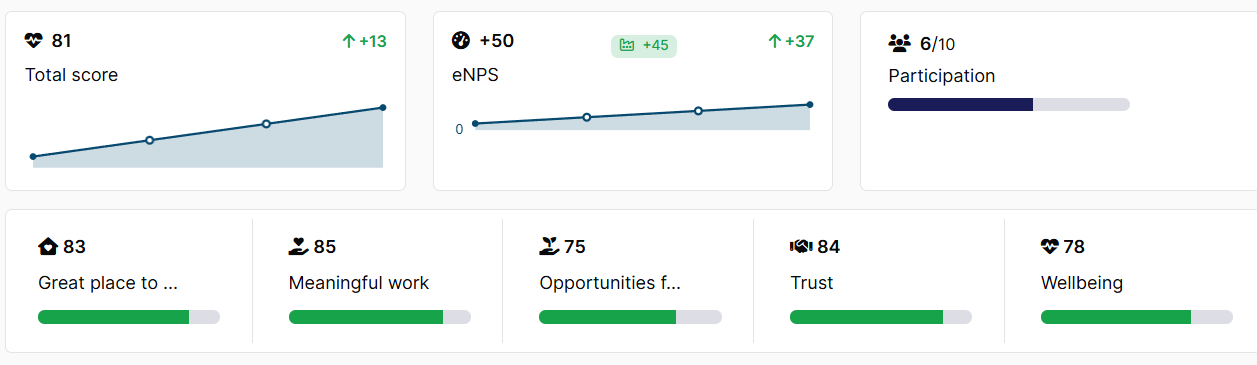Open the Total score card title
Screen dimensions: 1257x365
pyautogui.click(x=71, y=75)
